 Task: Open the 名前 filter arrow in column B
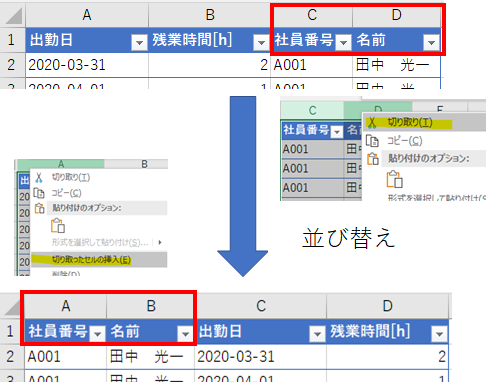click(x=185, y=334)
